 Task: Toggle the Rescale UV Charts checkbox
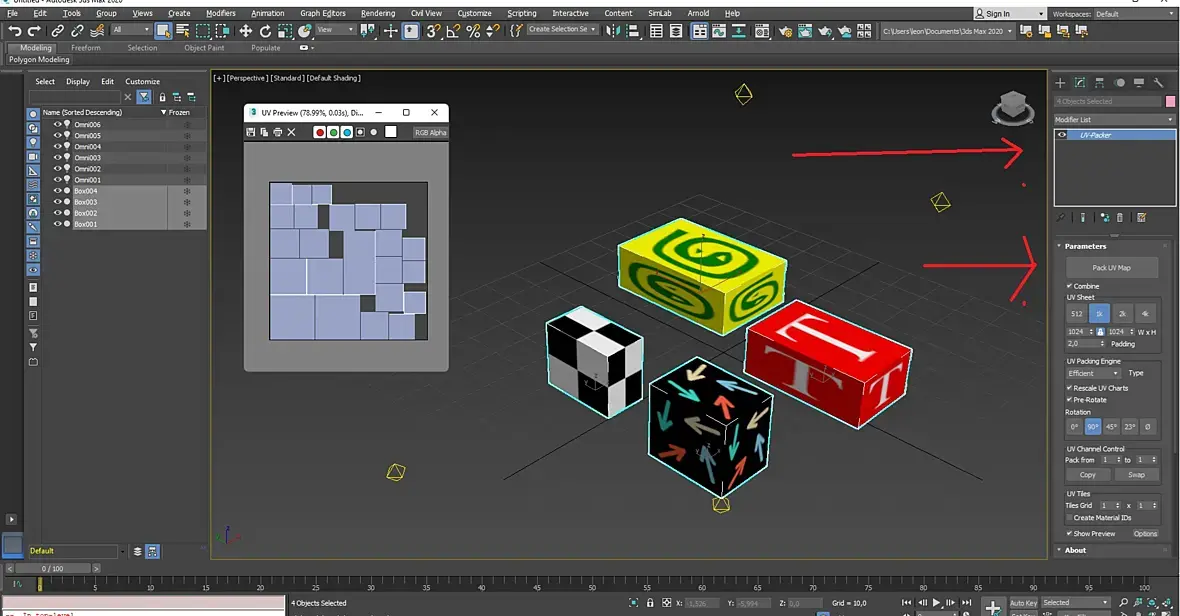[x=1069, y=388]
